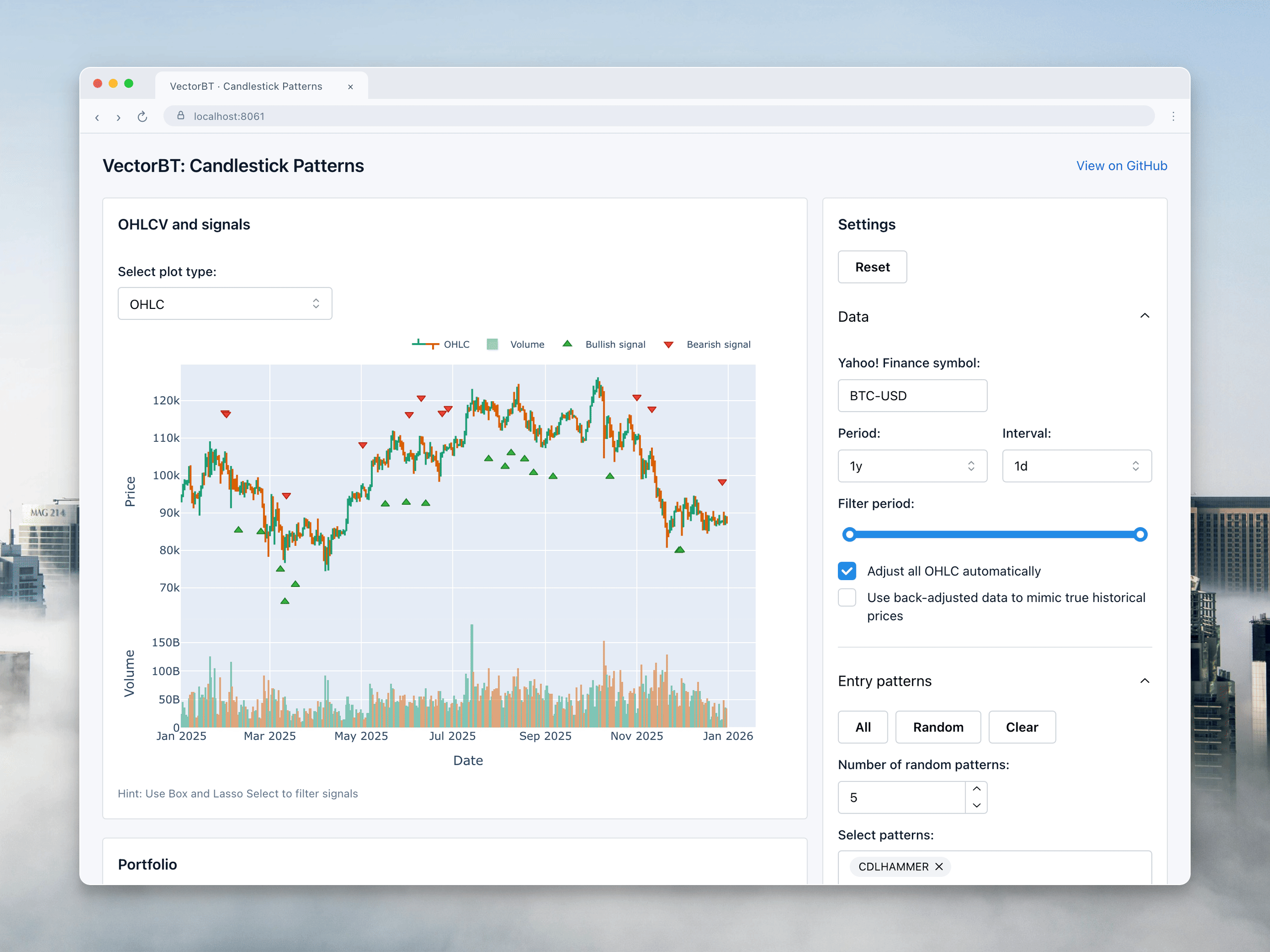
Task: Click the Select patterns multi-select box
Action: coord(994,868)
